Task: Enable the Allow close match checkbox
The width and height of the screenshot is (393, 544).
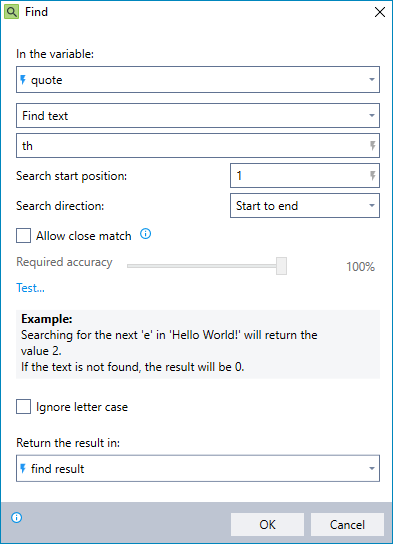Action: (x=24, y=236)
